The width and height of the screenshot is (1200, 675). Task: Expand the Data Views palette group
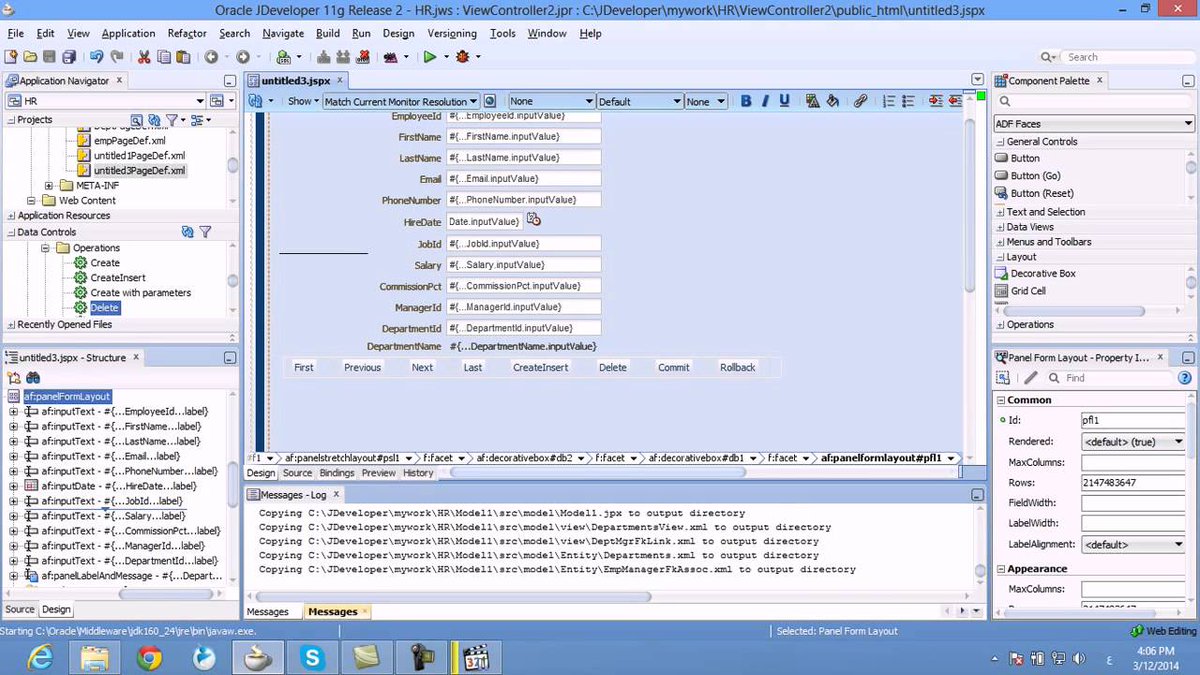click(x=1000, y=227)
